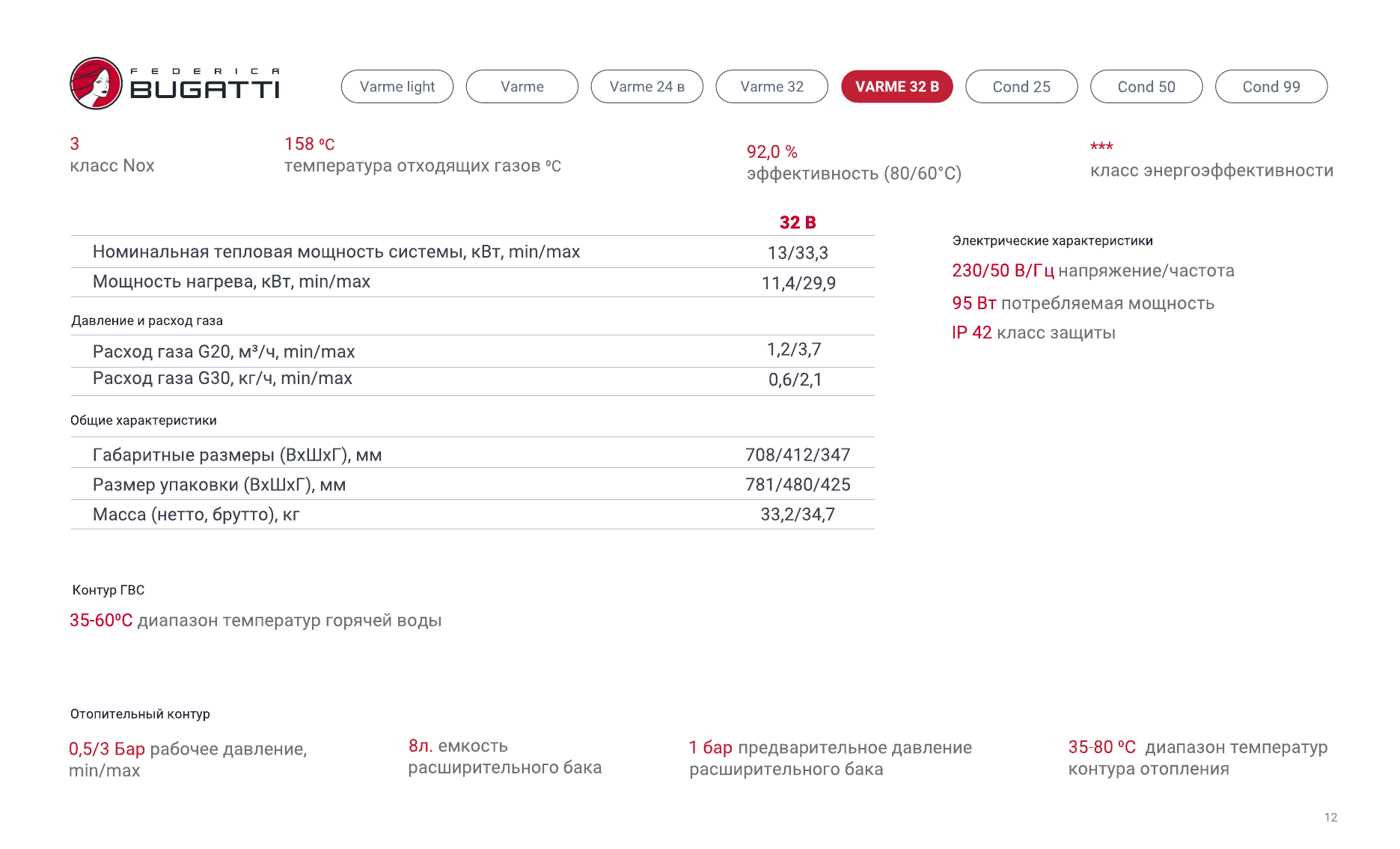Open the Varme light tab
This screenshot has height=849, width=1400.
click(x=397, y=87)
